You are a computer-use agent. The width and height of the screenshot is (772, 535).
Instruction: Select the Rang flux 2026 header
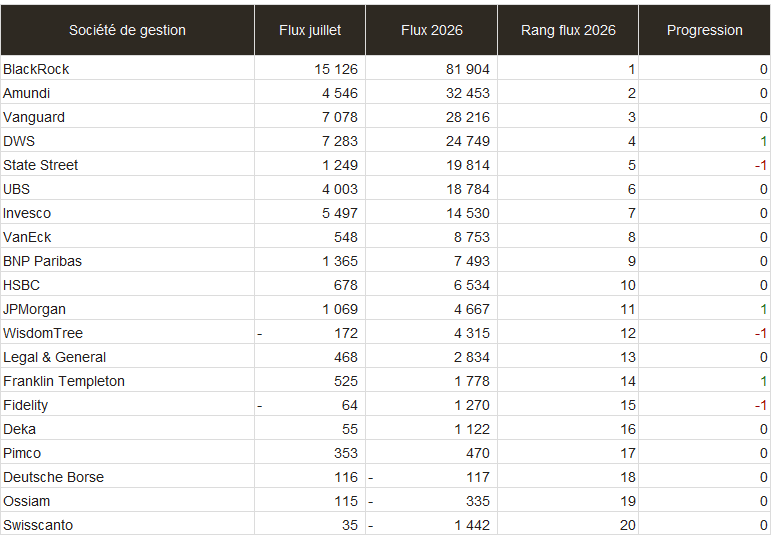coord(568,30)
